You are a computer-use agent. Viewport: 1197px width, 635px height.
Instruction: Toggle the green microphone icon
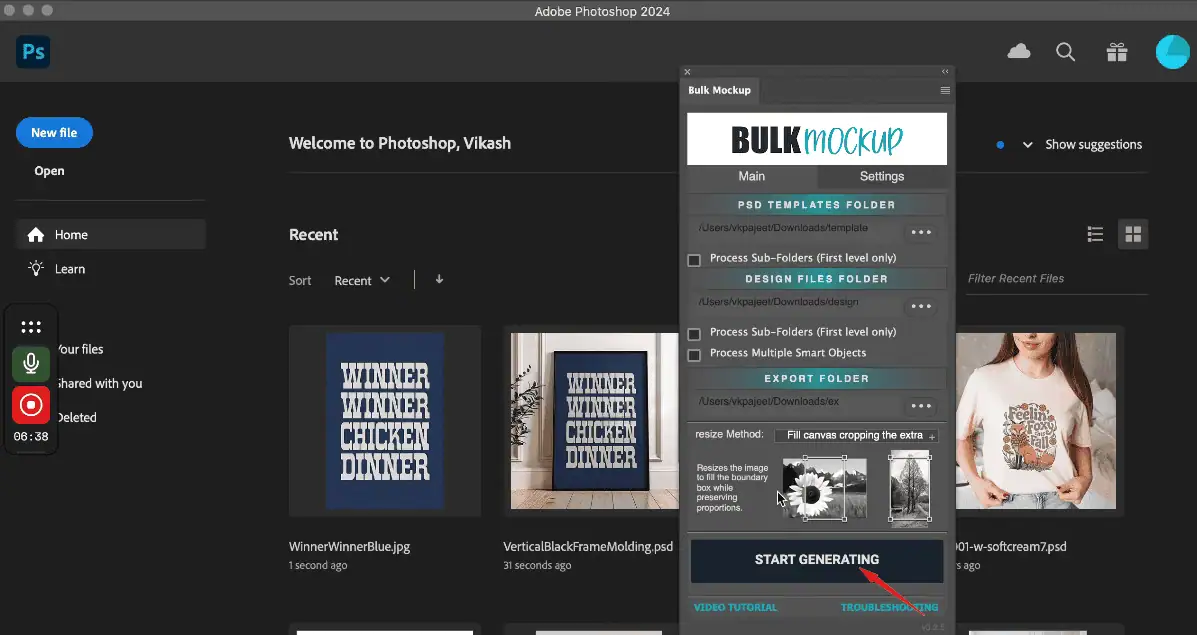(x=31, y=364)
